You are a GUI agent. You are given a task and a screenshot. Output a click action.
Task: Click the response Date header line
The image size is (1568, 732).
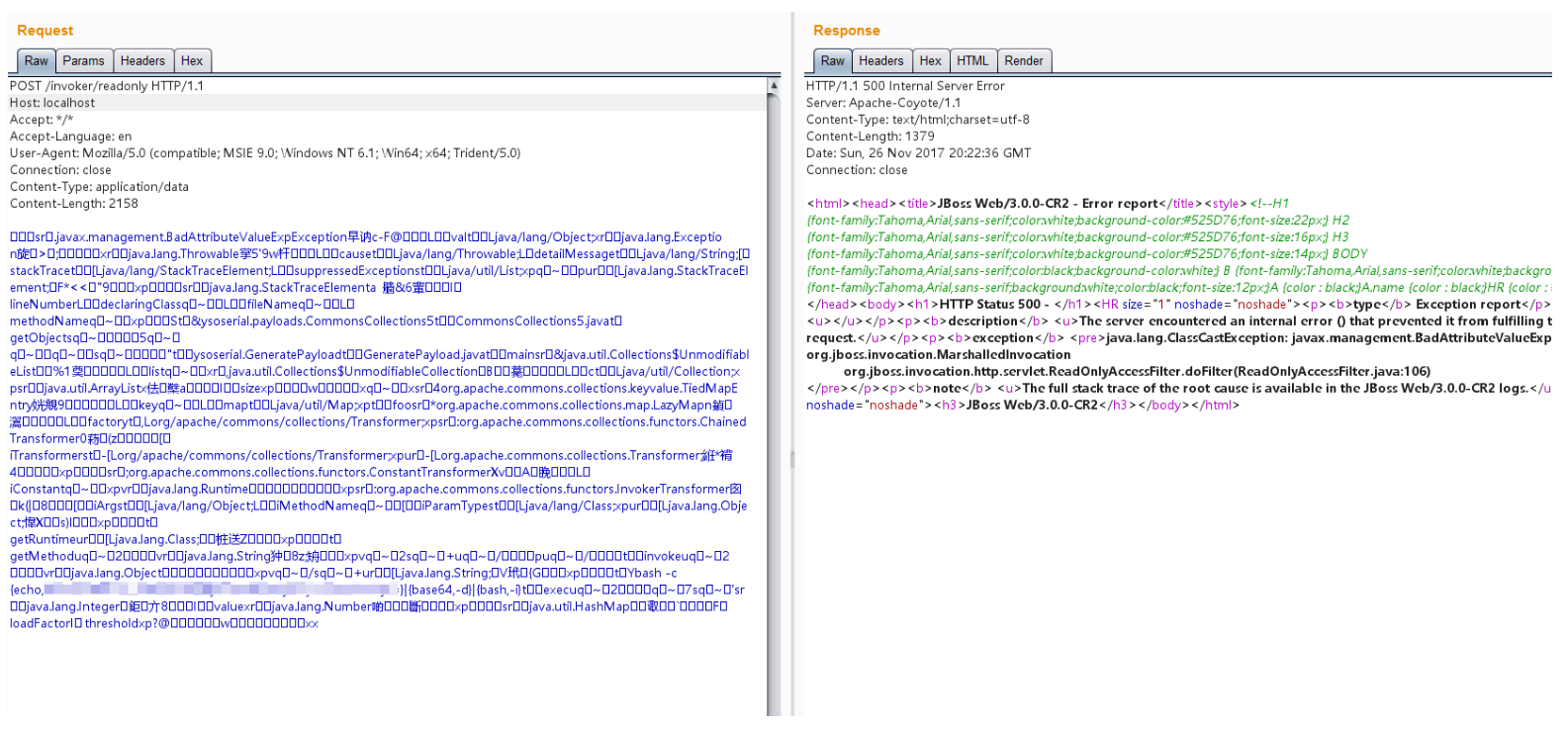click(917, 153)
